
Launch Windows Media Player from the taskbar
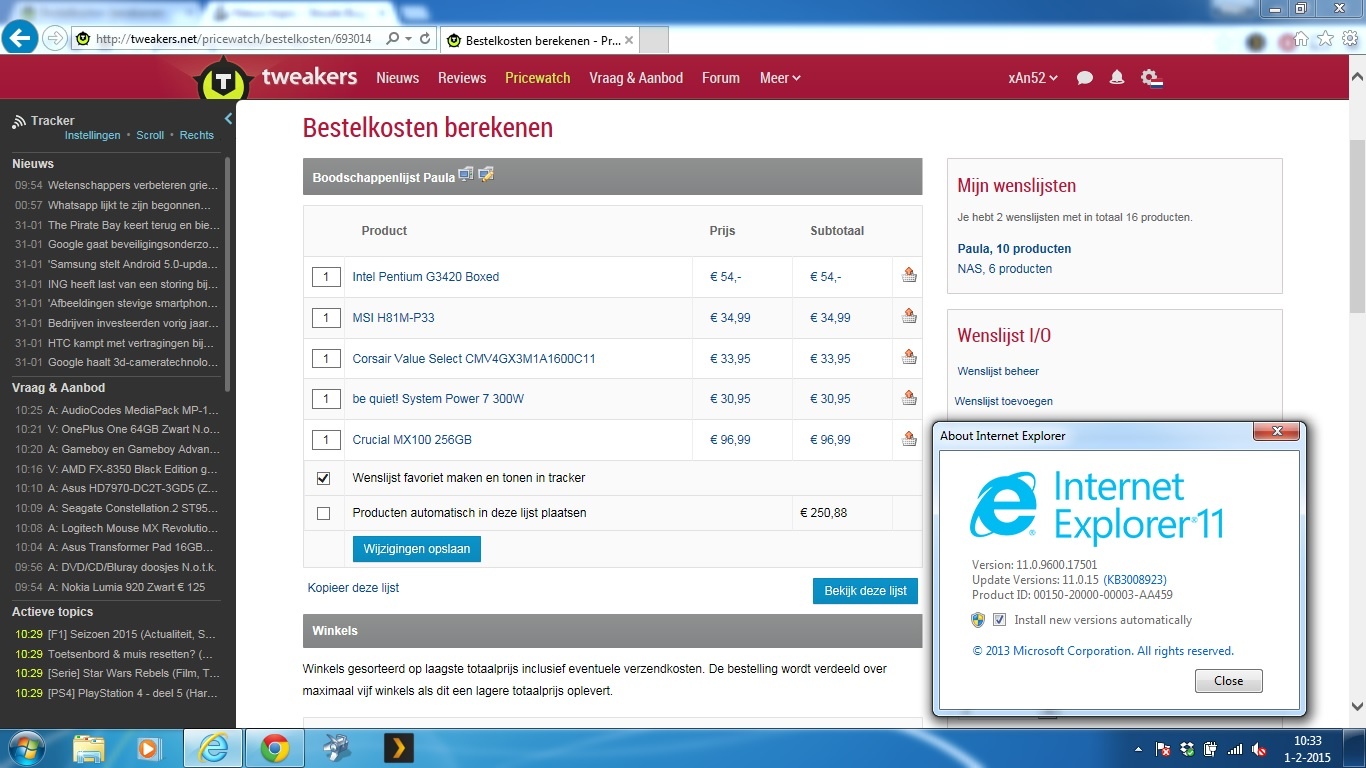(x=149, y=748)
